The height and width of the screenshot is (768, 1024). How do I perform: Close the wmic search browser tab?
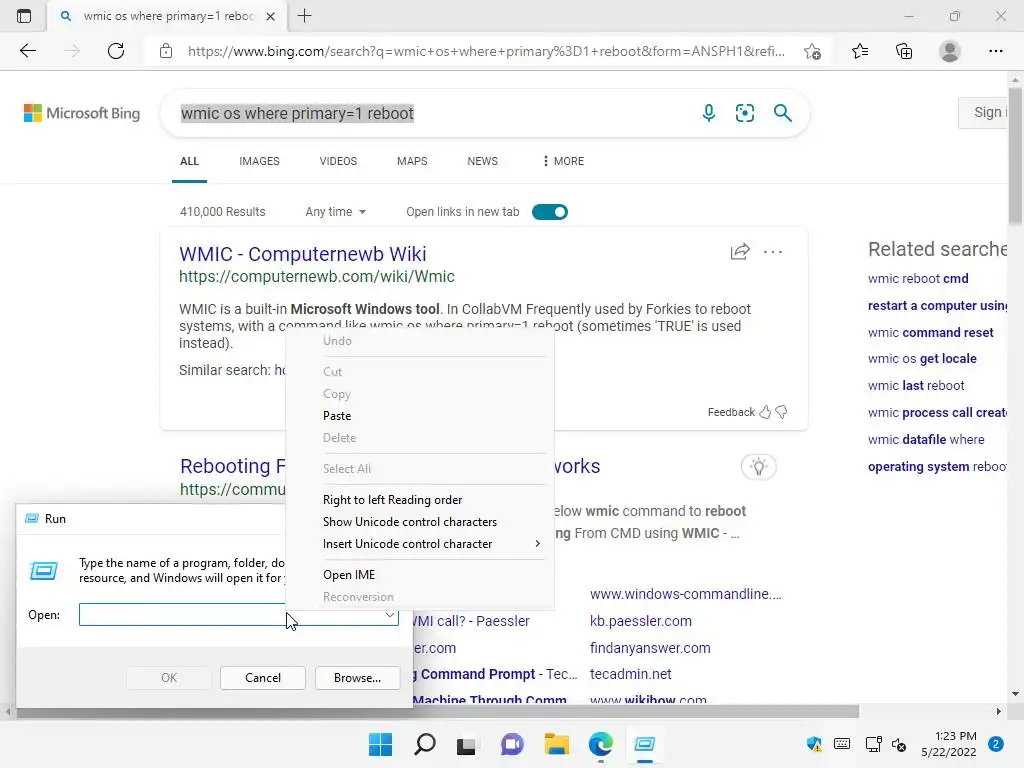(270, 16)
